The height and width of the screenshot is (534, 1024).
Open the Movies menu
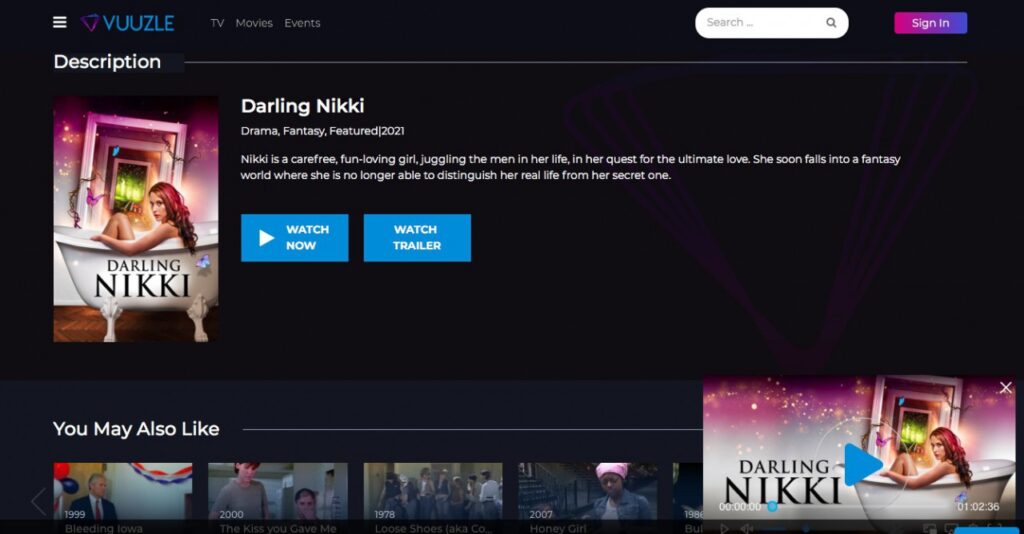coord(254,23)
